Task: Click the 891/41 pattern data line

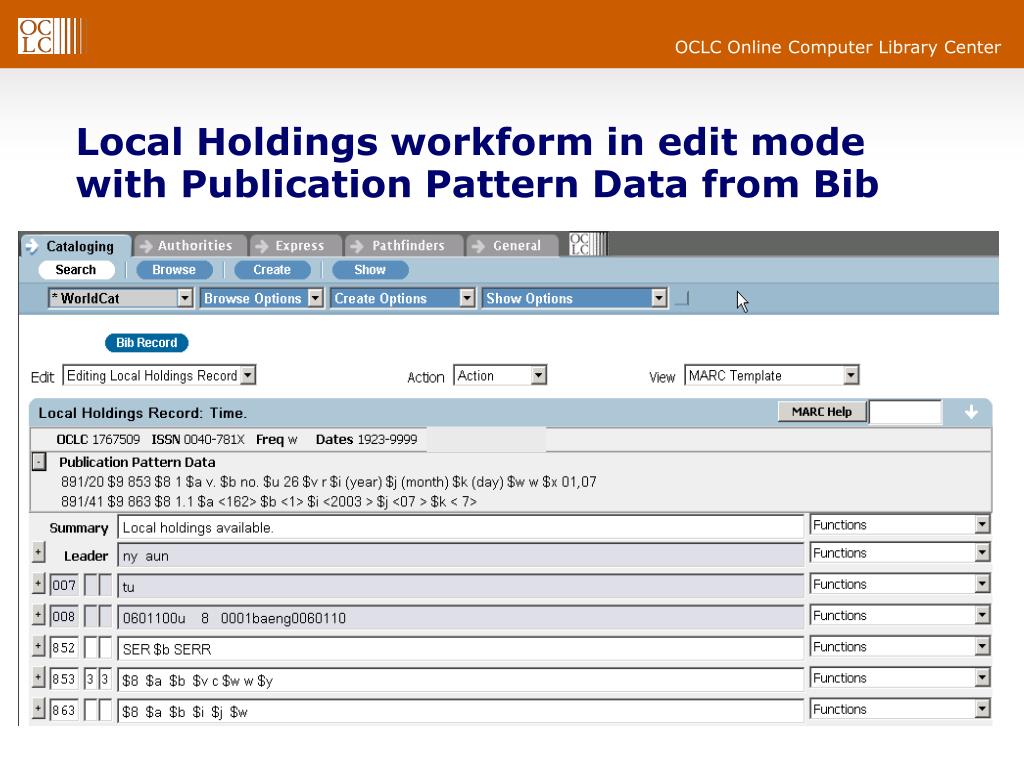Action: pyautogui.click(x=268, y=502)
